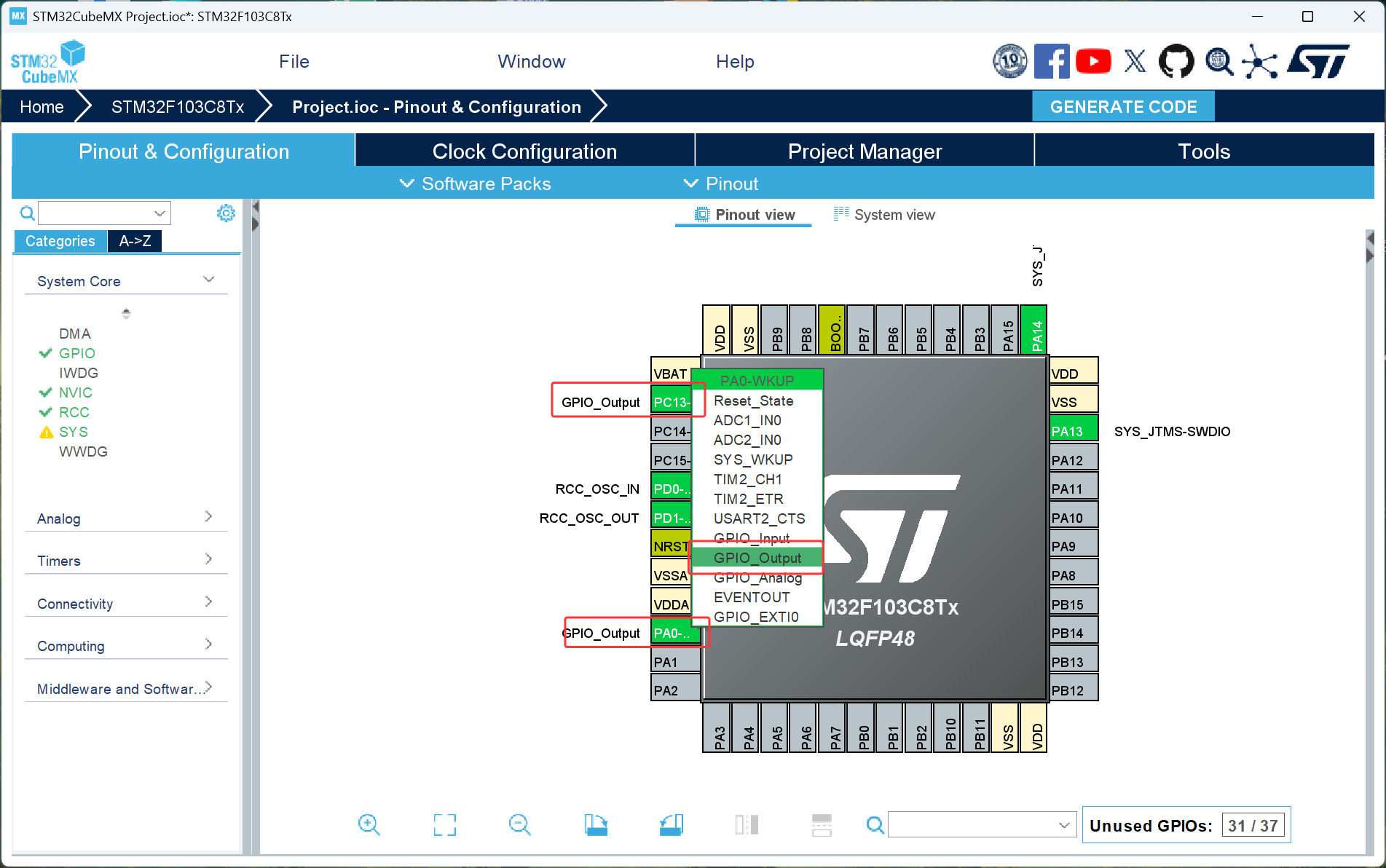Click the pin search magnifier icon
The image size is (1386, 868).
(875, 825)
